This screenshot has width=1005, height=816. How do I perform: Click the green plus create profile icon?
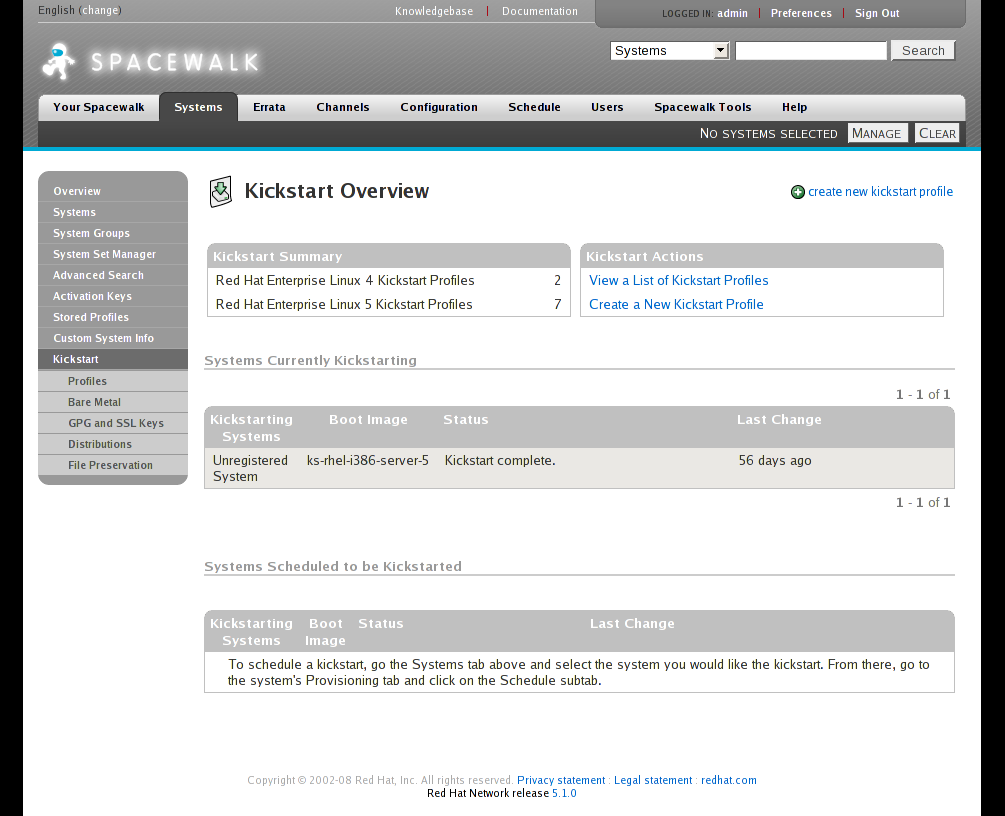point(797,192)
